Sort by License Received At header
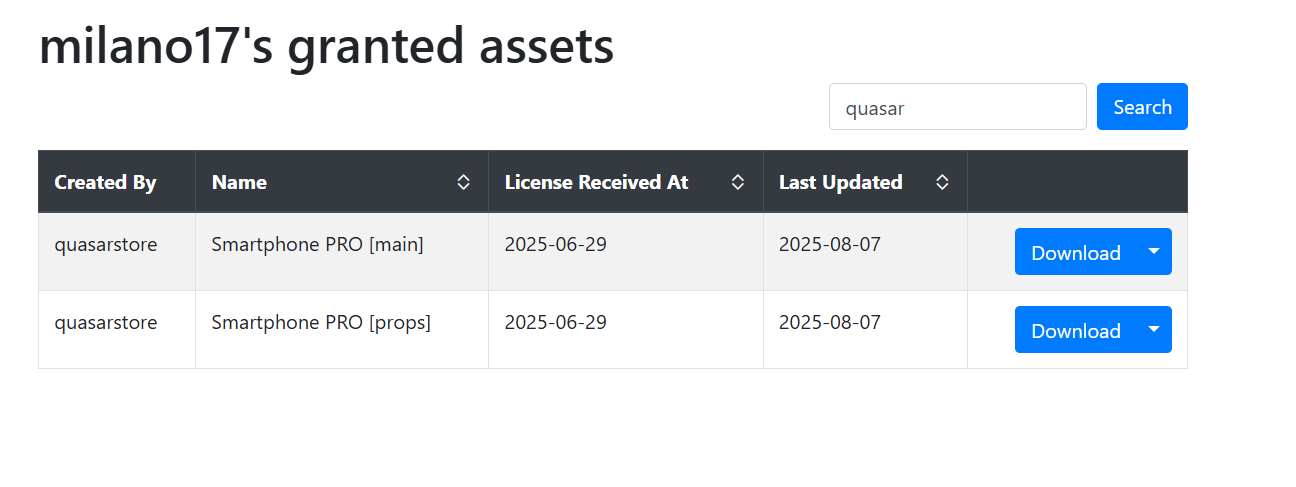 [626, 182]
